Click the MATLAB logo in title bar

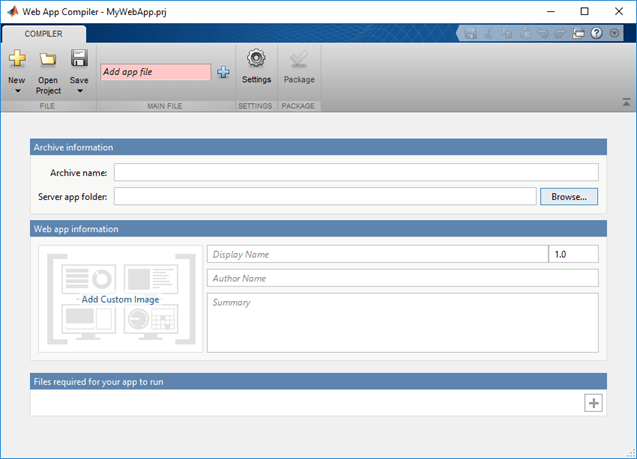pyautogui.click(x=13, y=11)
